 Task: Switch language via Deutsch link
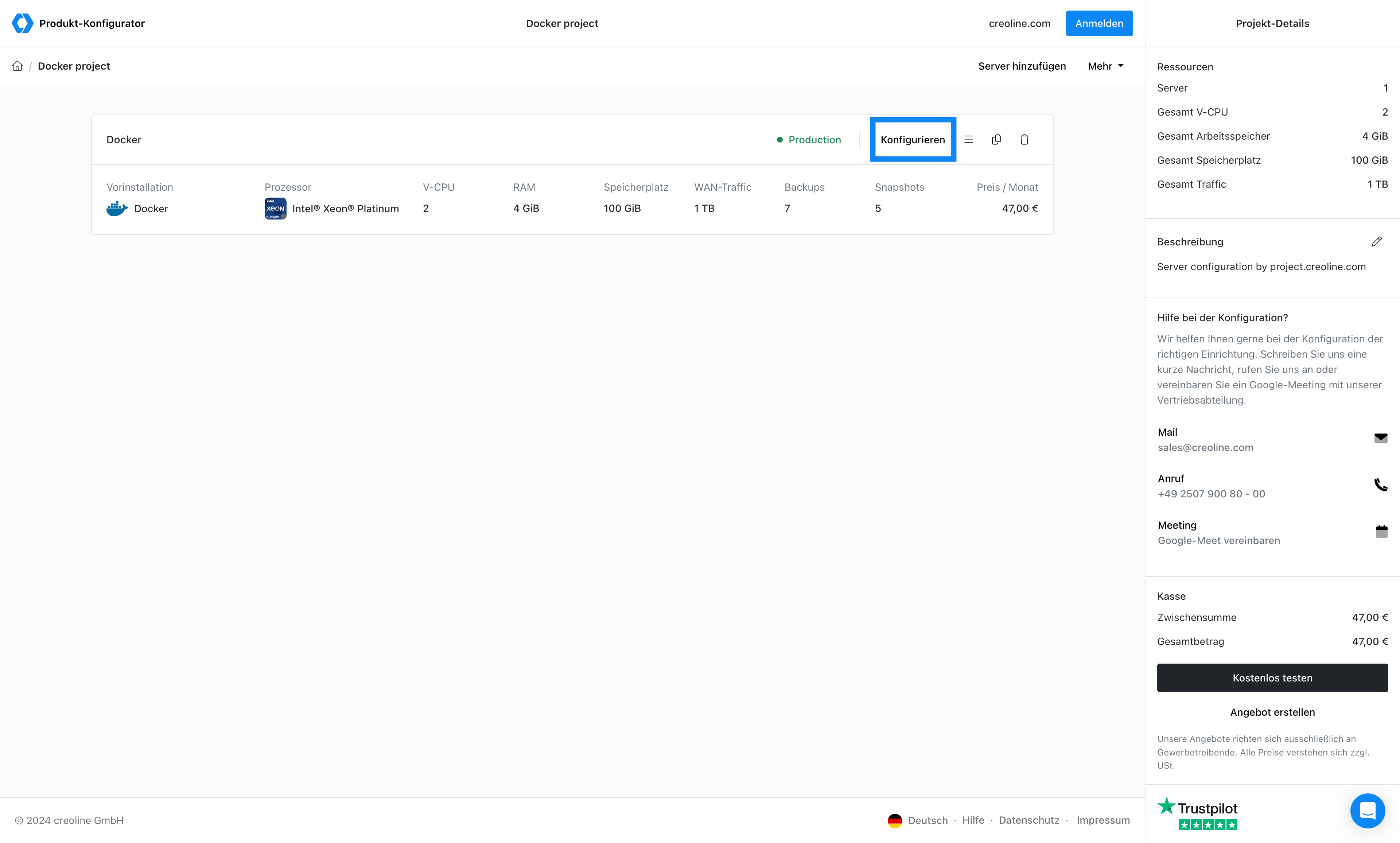point(928,820)
